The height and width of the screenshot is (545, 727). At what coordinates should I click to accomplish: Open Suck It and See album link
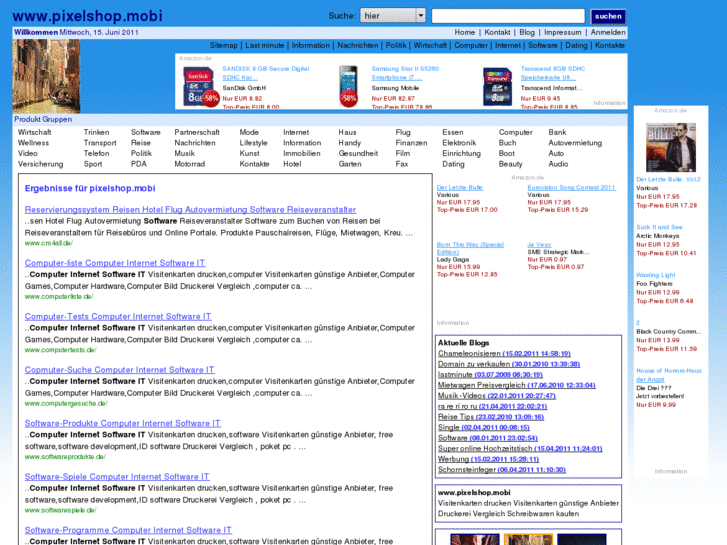click(659, 227)
